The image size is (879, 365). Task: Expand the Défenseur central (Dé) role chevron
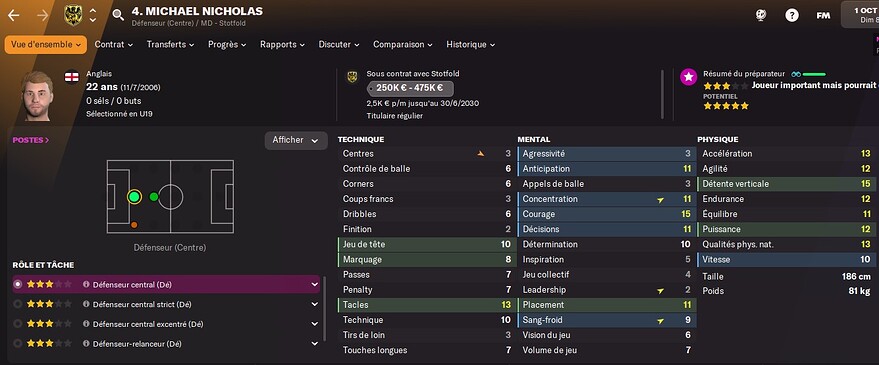pyautogui.click(x=314, y=284)
